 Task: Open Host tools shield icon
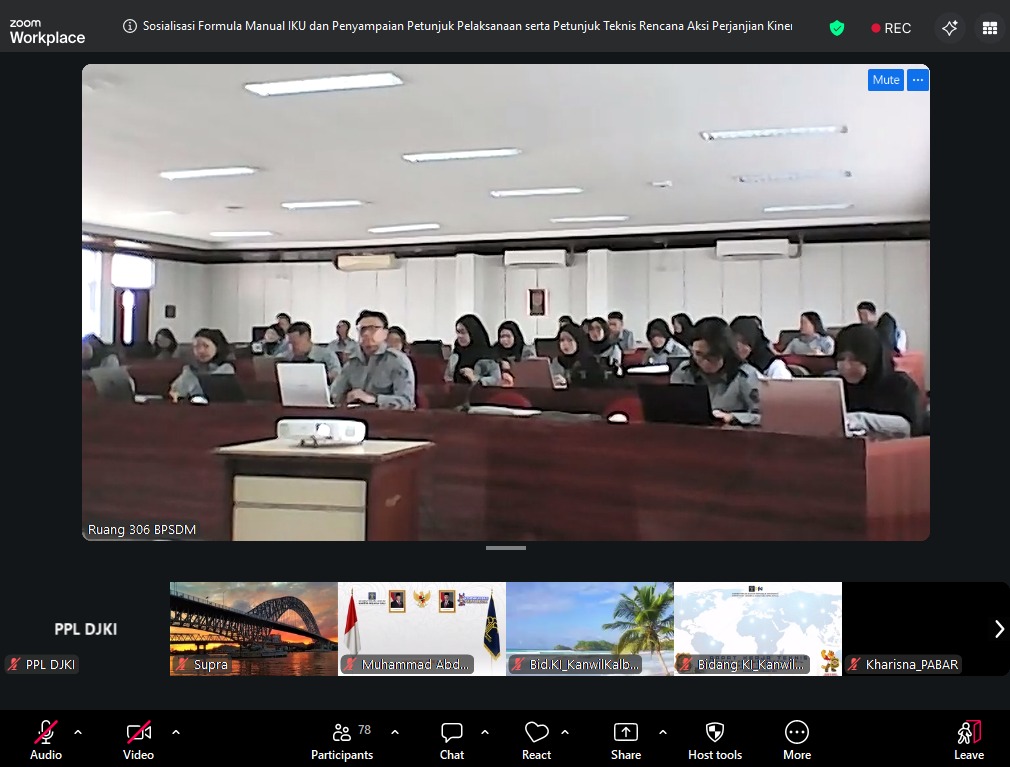click(715, 741)
